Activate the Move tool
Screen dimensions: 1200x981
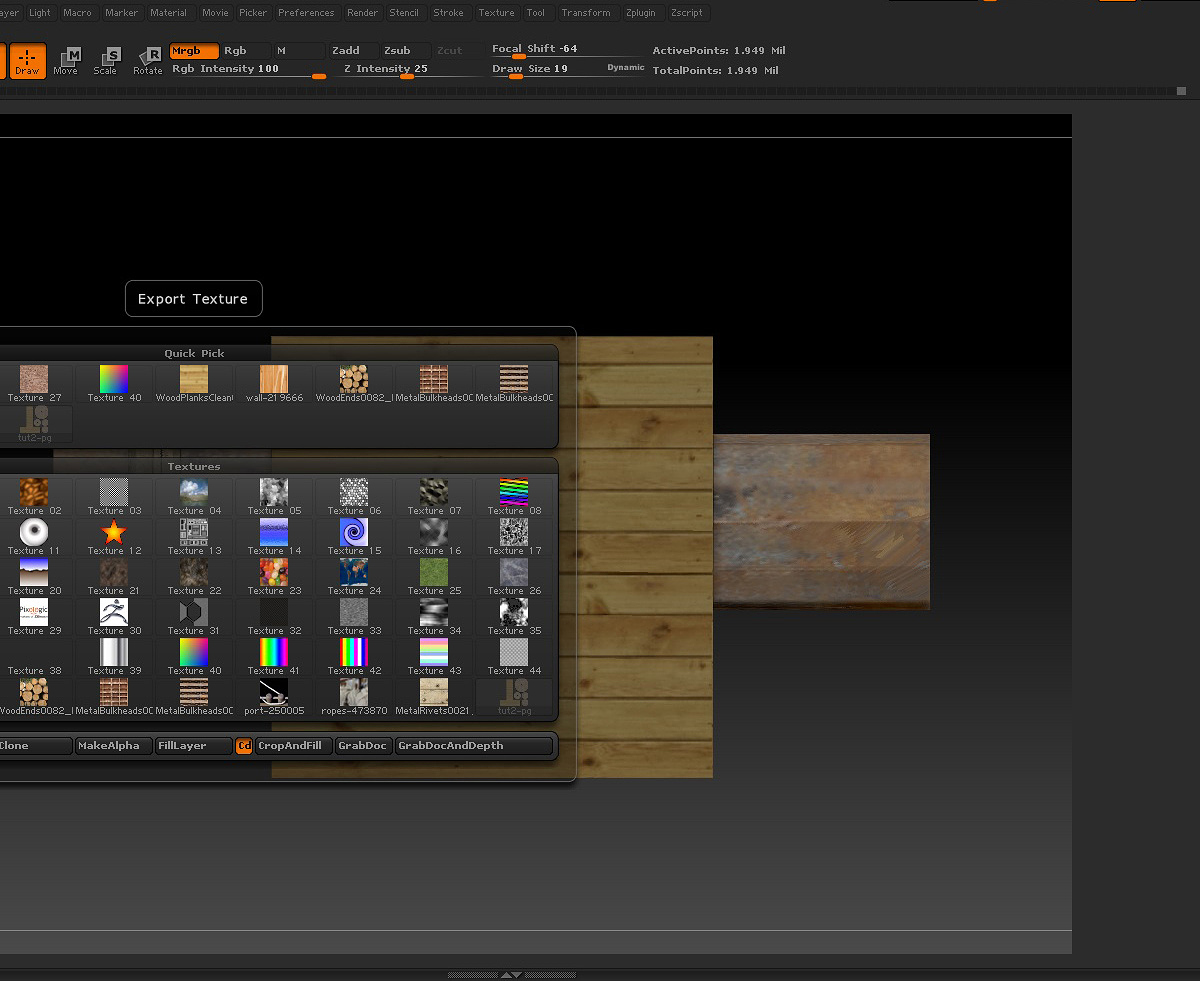pyautogui.click(x=66, y=61)
